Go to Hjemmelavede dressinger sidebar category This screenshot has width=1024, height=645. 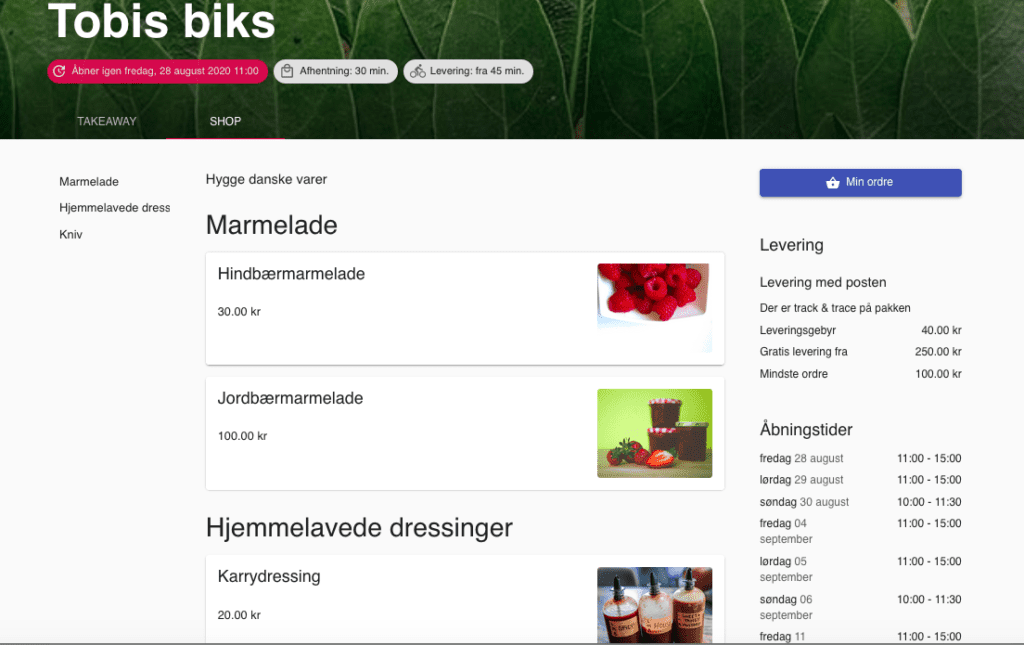[114, 208]
